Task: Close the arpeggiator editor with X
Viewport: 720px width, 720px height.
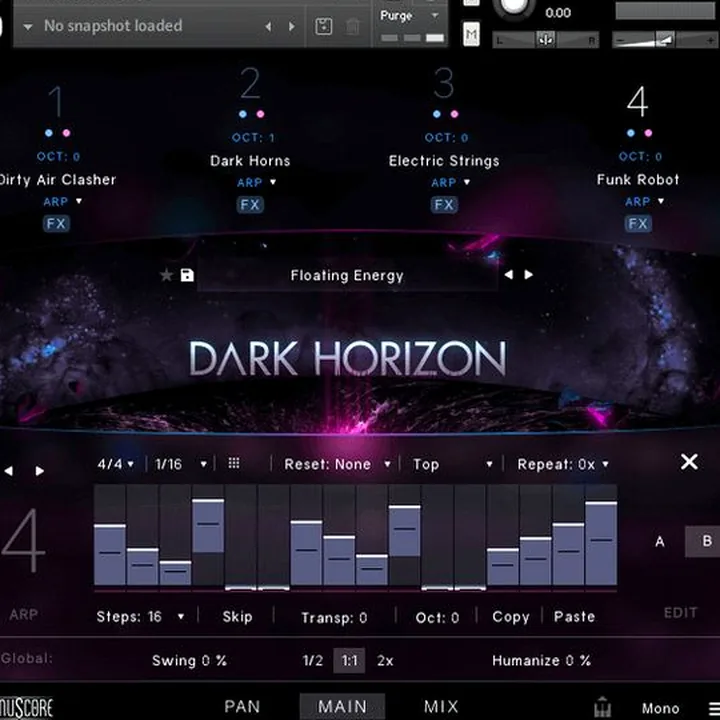Action: [689, 461]
